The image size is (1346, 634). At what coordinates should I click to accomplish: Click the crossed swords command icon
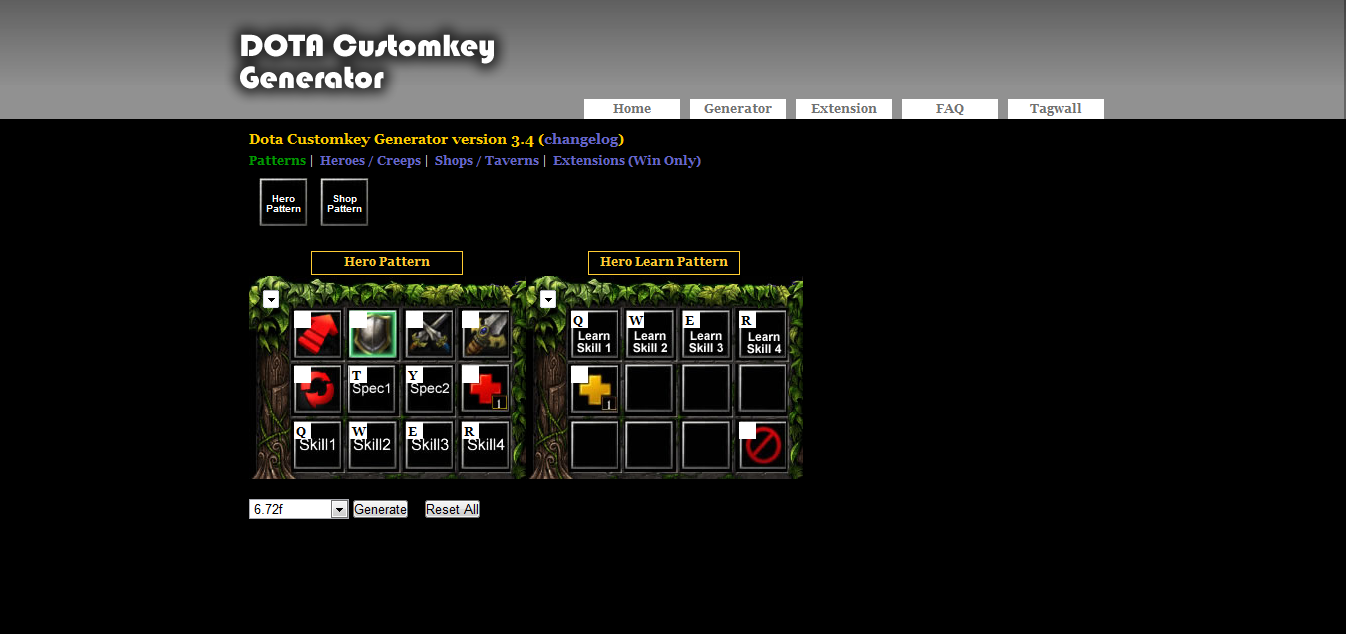click(x=430, y=334)
